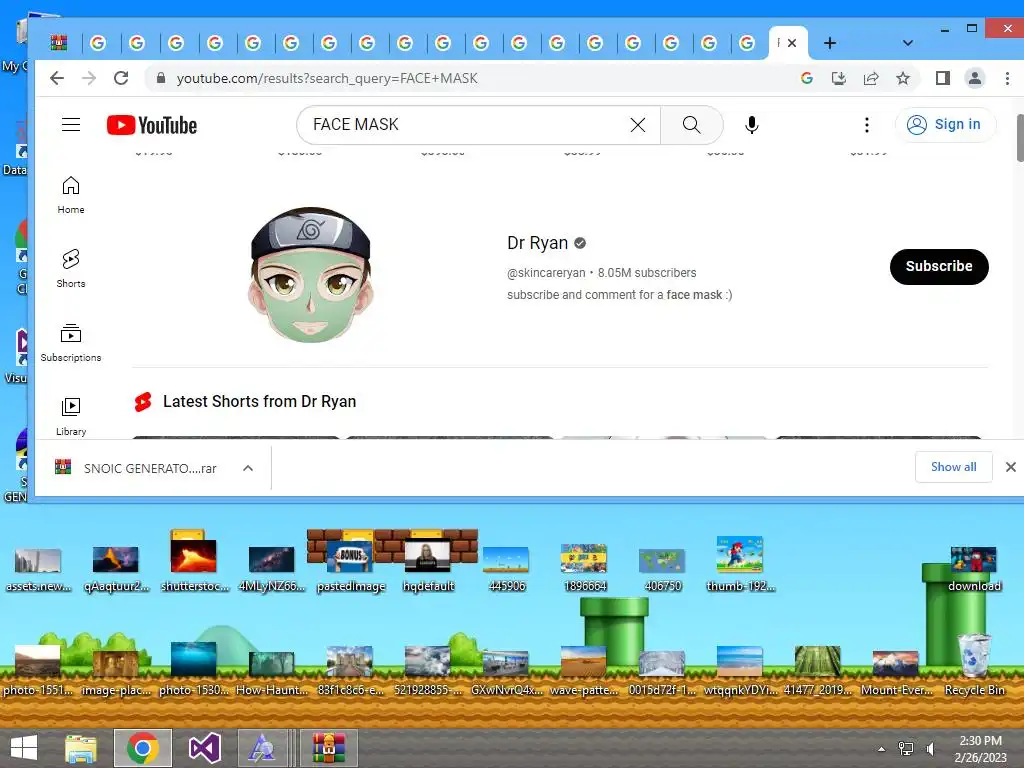Open YouTube settings three-dot menu

(x=867, y=125)
